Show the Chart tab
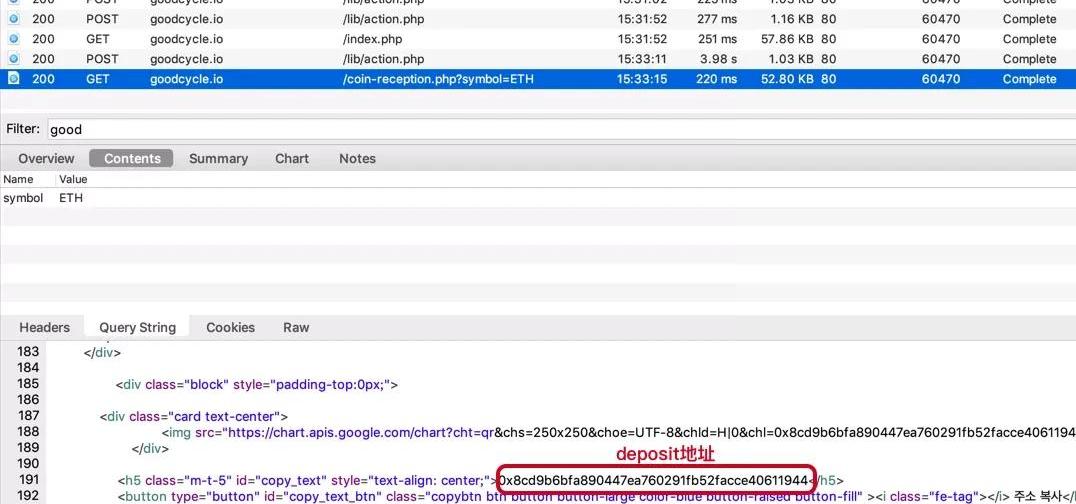This screenshot has height=504, width=1076. 292,158
